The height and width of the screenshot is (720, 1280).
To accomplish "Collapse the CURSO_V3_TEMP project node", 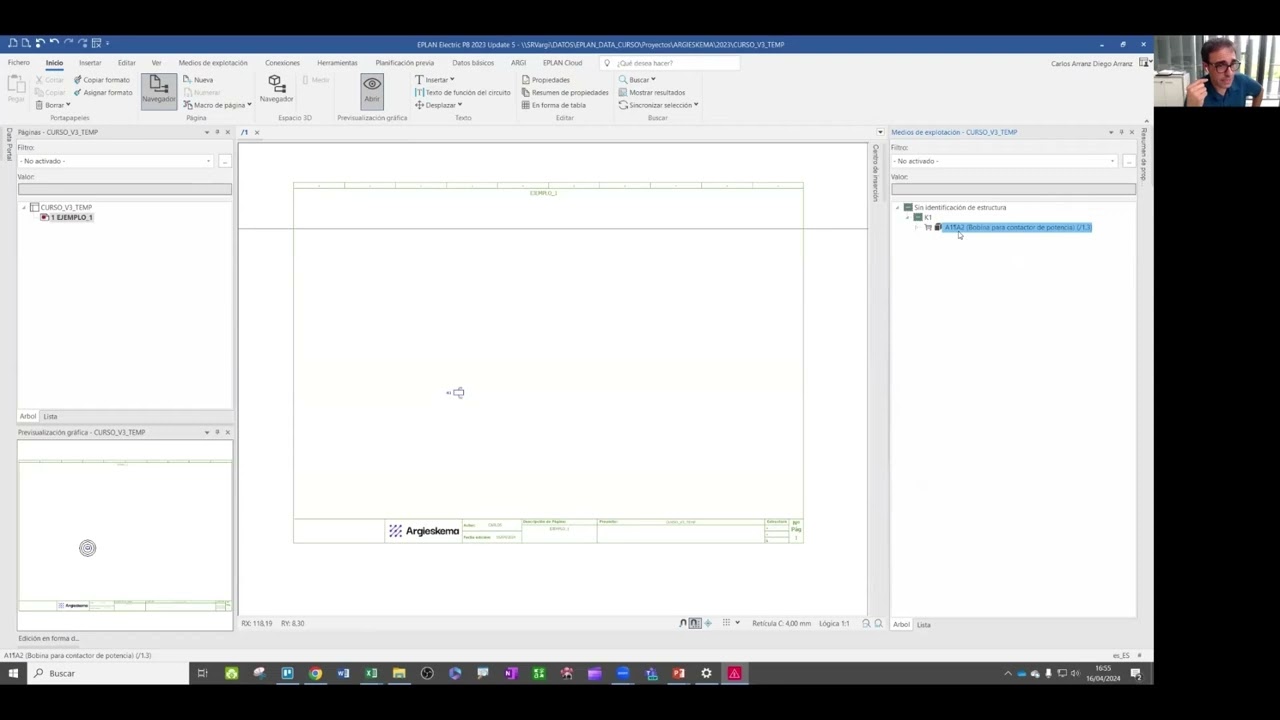I will (24, 207).
